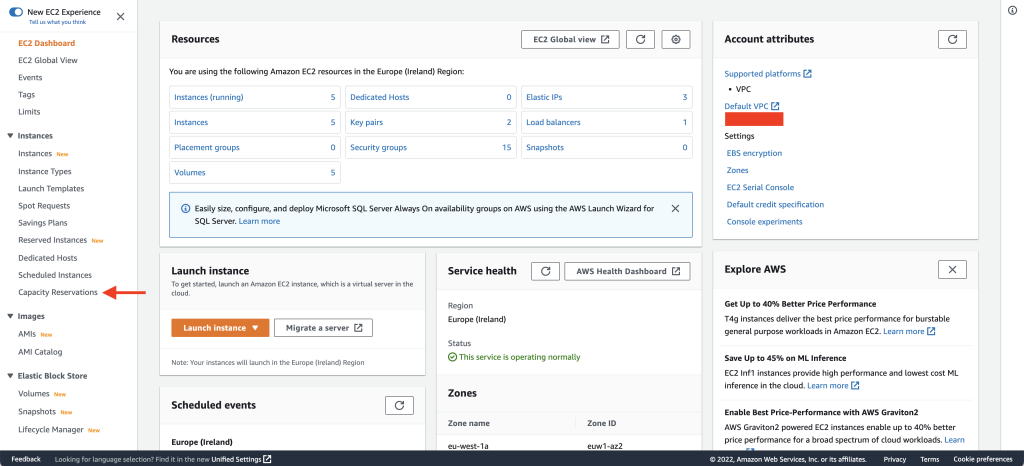Screen dimensions: 1024x466
Task: Open EC2 Global view button
Action: click(570, 39)
